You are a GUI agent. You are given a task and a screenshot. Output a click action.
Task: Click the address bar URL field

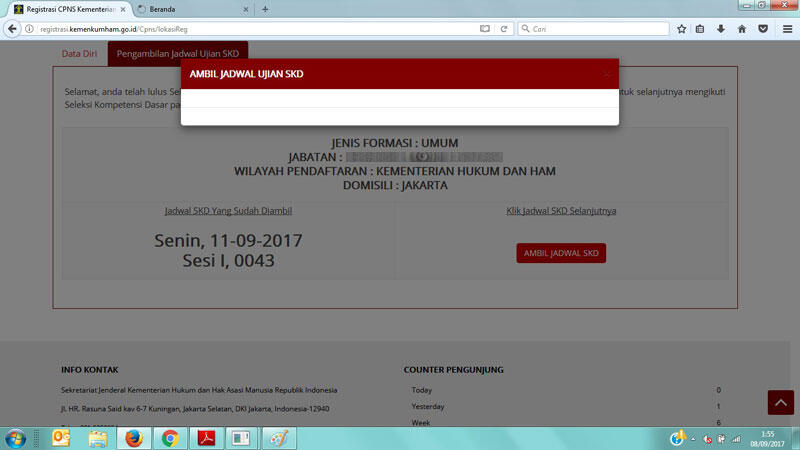point(255,29)
